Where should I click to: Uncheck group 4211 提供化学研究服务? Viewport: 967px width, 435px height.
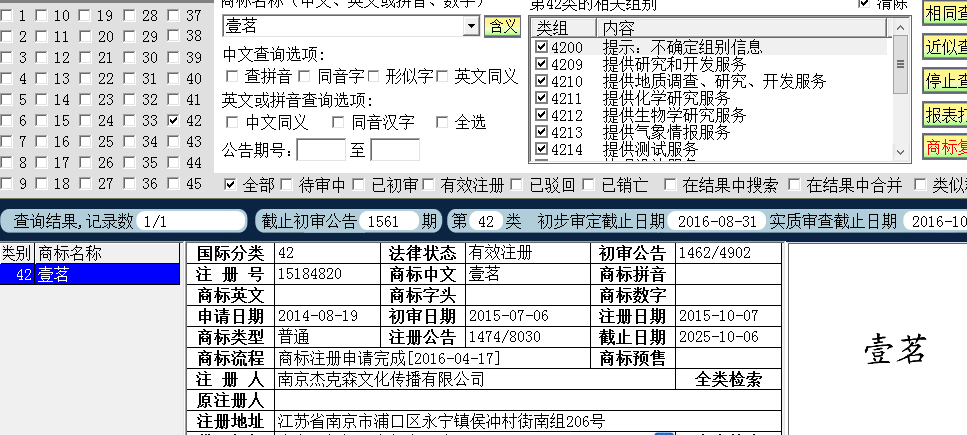tap(541, 97)
